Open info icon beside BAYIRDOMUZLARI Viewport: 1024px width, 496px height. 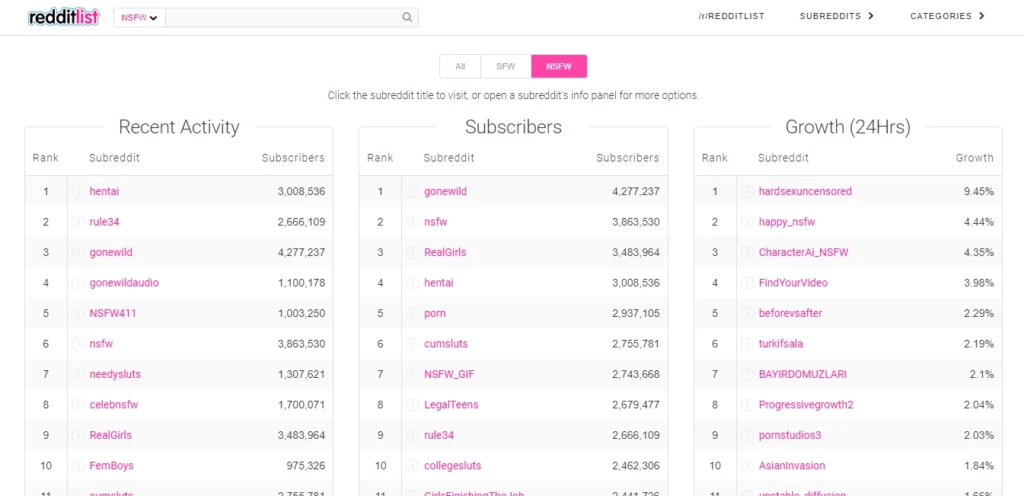click(x=747, y=374)
